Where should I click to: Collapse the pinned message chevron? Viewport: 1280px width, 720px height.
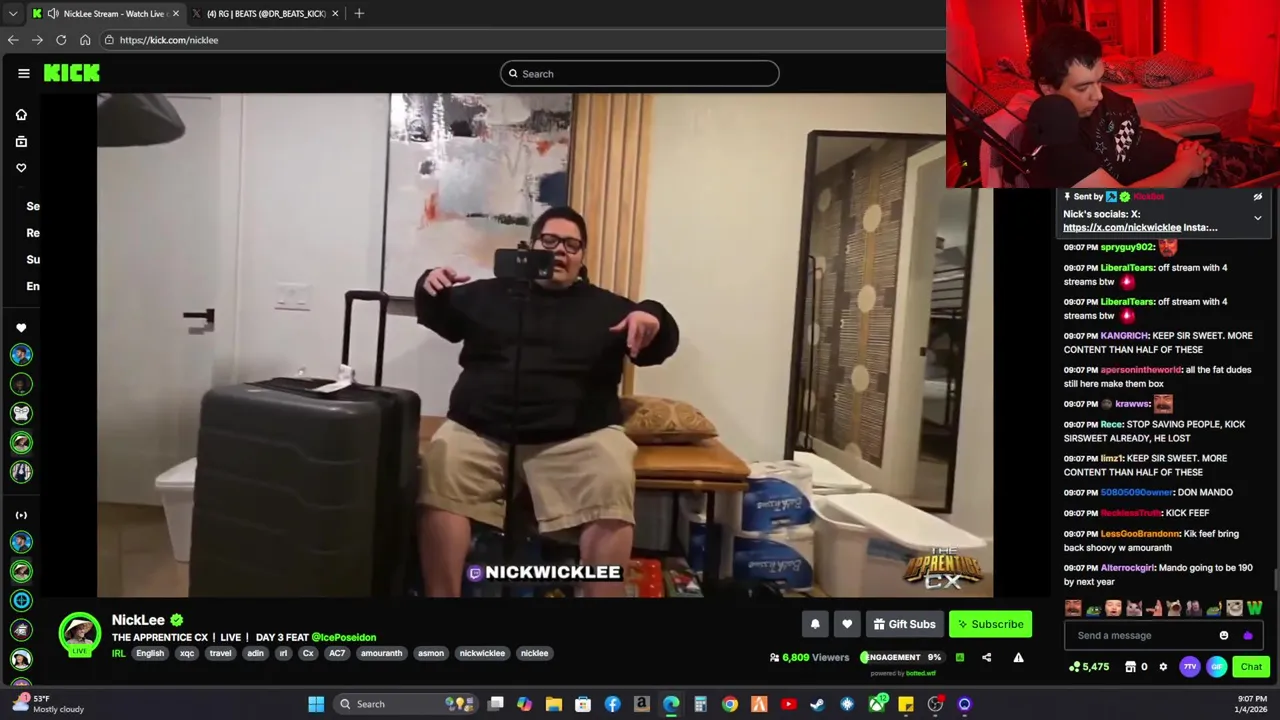(1257, 217)
